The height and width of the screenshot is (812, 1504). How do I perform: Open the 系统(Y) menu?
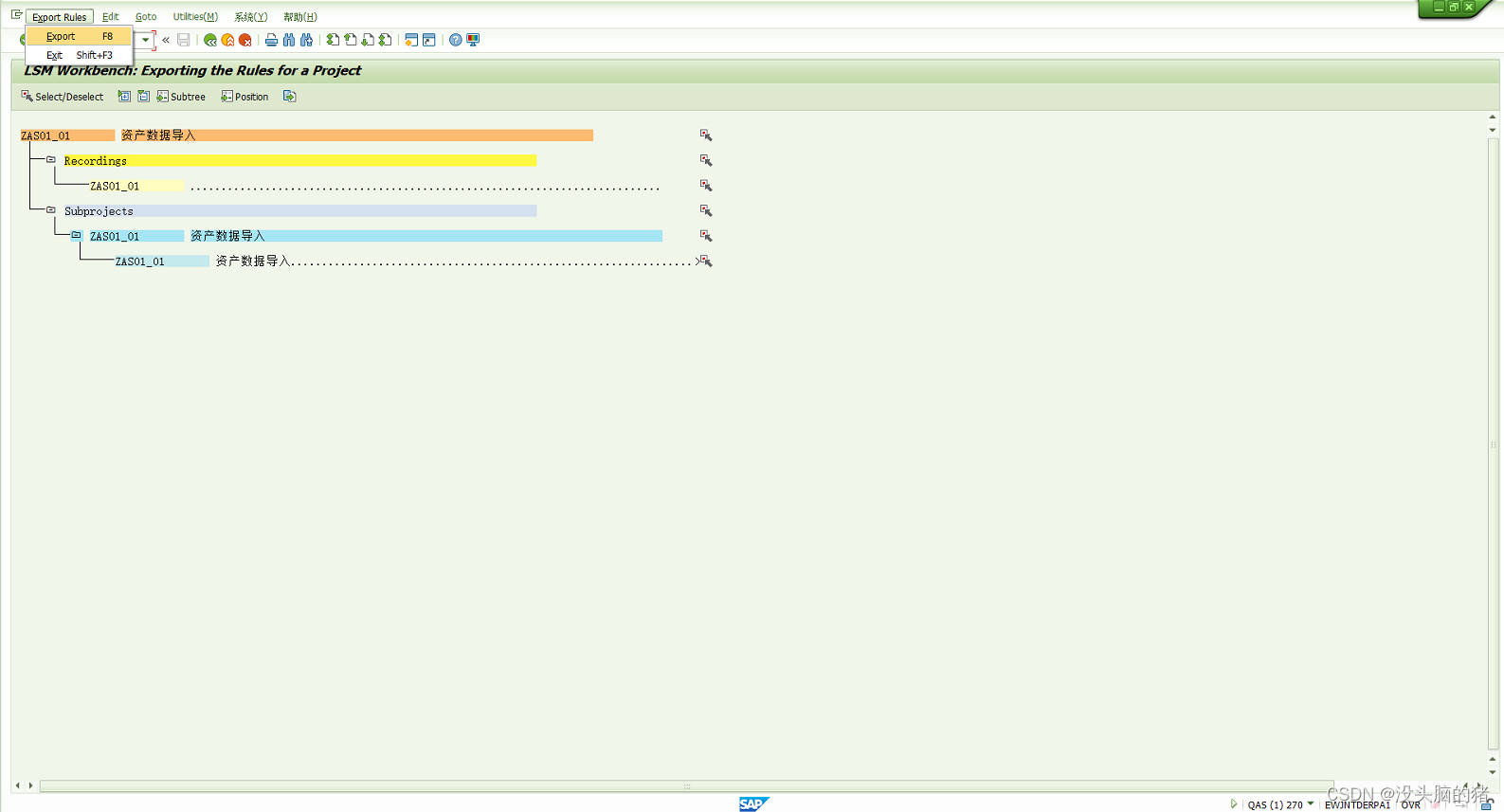click(251, 17)
